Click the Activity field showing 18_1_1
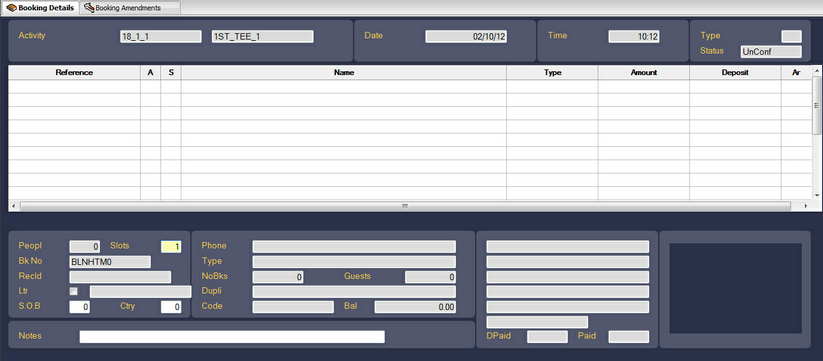Image resolution: width=823 pixels, height=361 pixels. [x=161, y=36]
